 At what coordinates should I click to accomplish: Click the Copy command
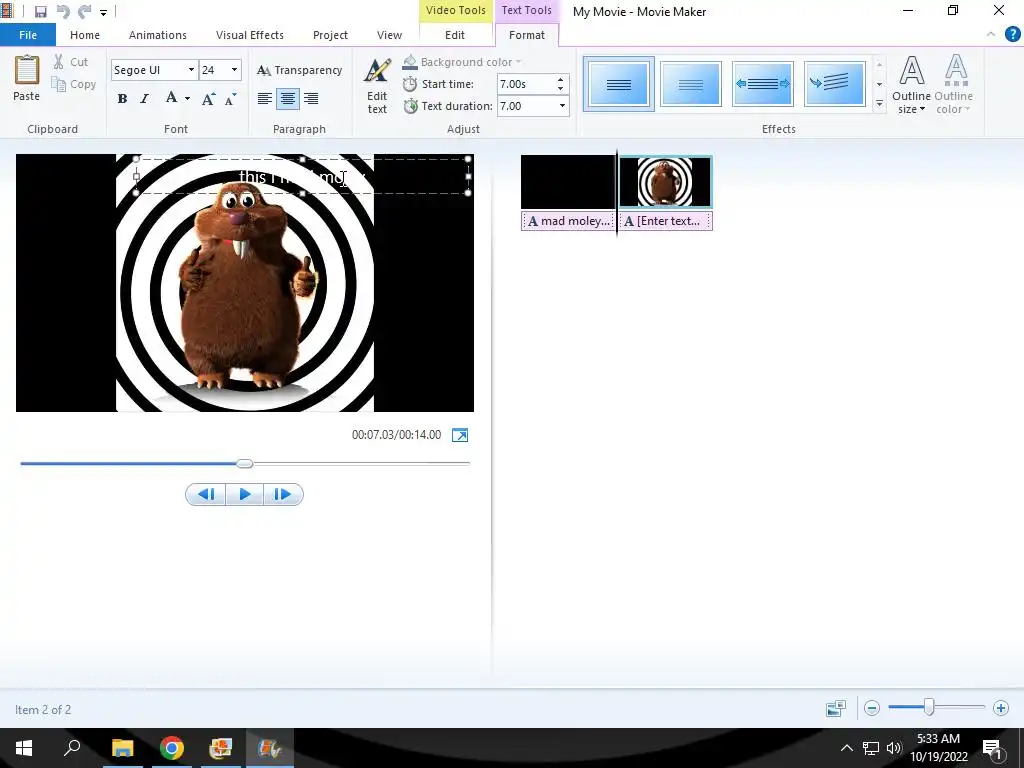74,84
